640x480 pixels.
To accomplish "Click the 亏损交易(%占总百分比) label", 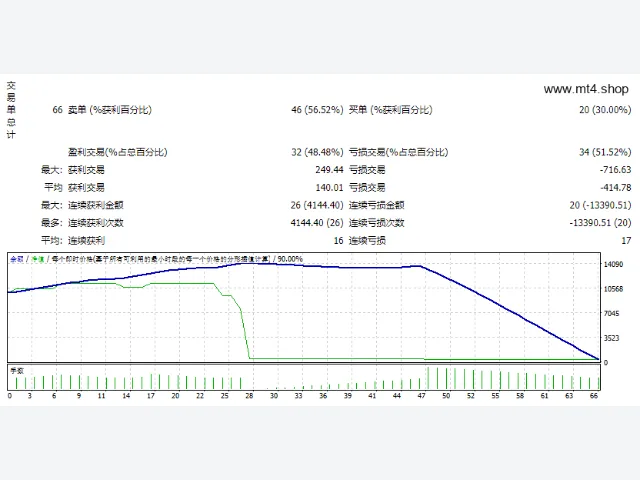I will point(398,152).
